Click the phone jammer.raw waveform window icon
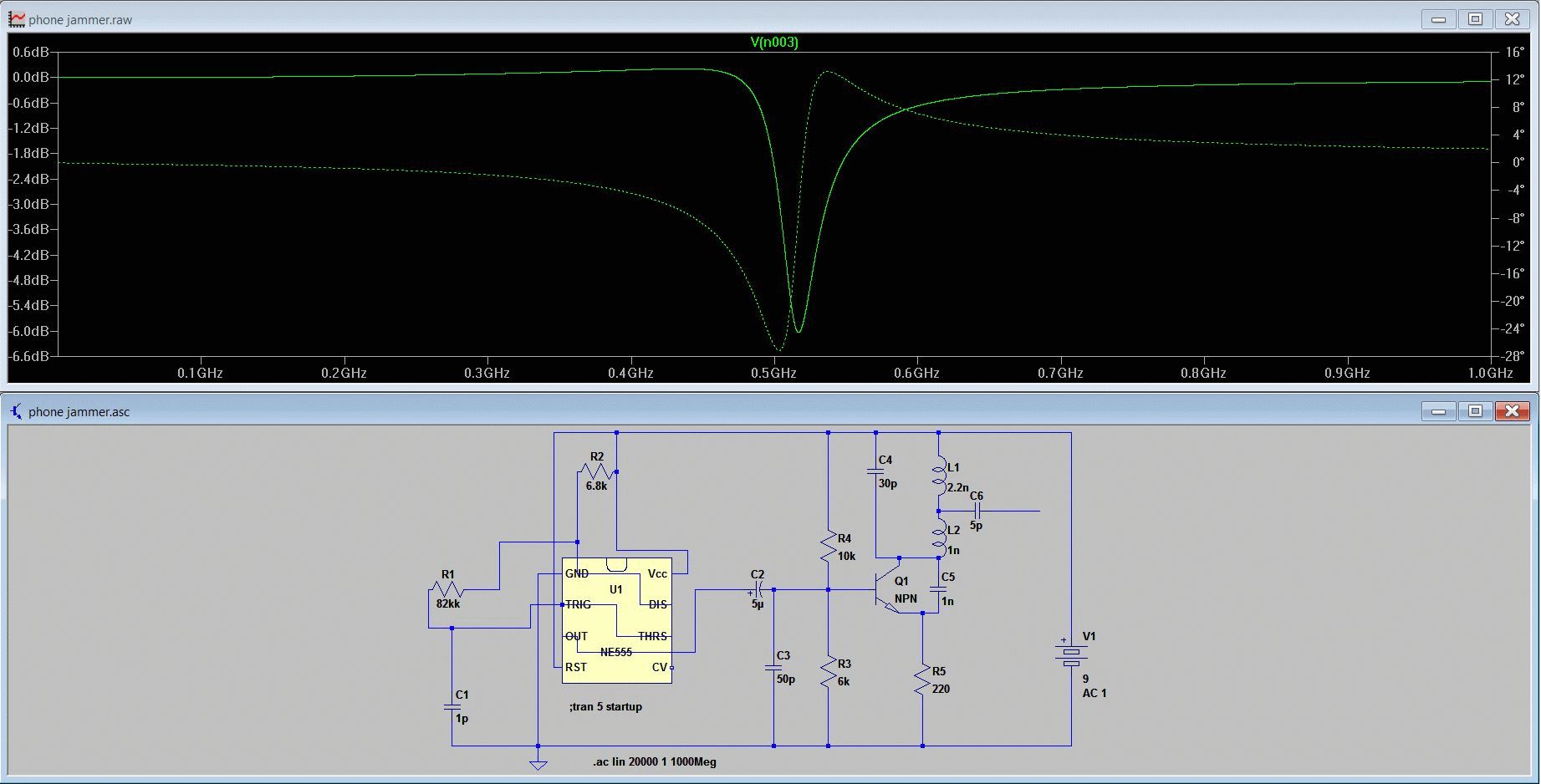 click(x=17, y=19)
